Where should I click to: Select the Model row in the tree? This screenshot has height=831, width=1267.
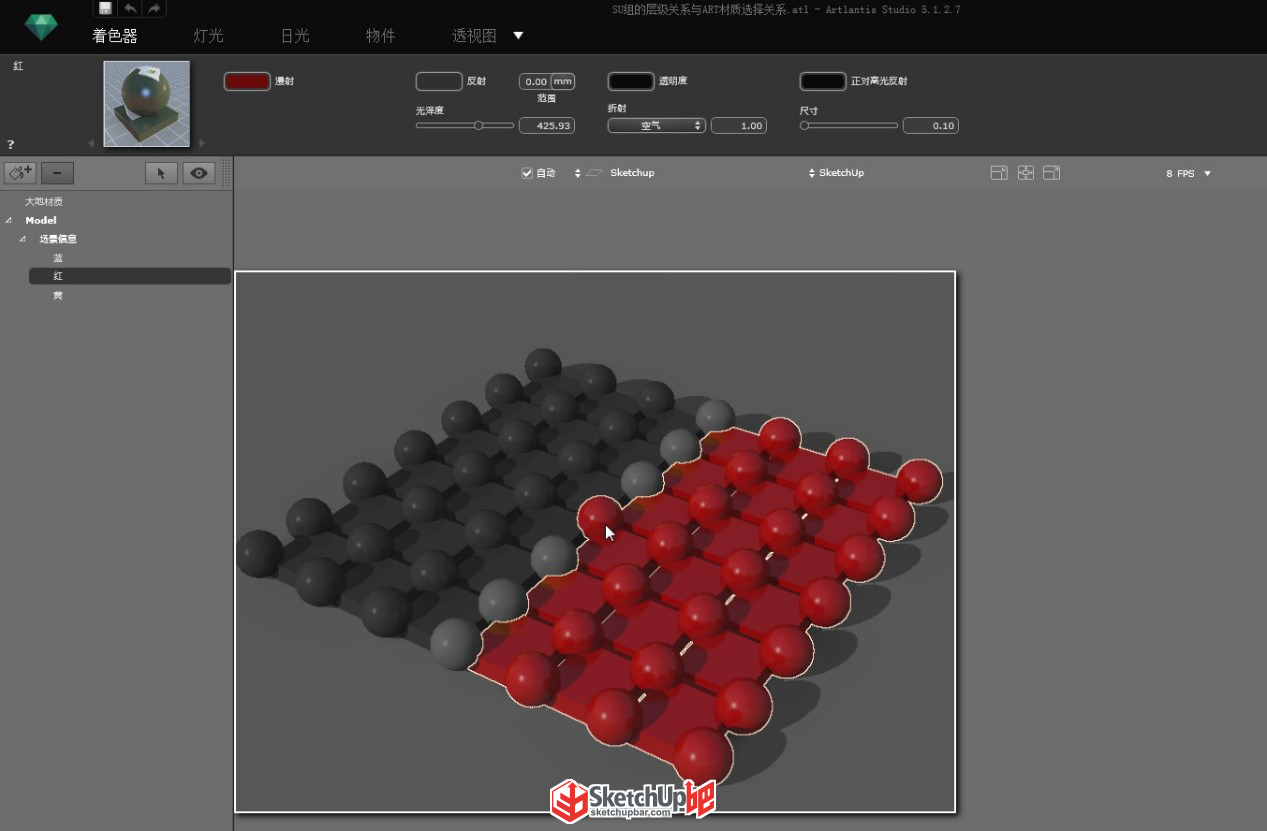tap(41, 220)
